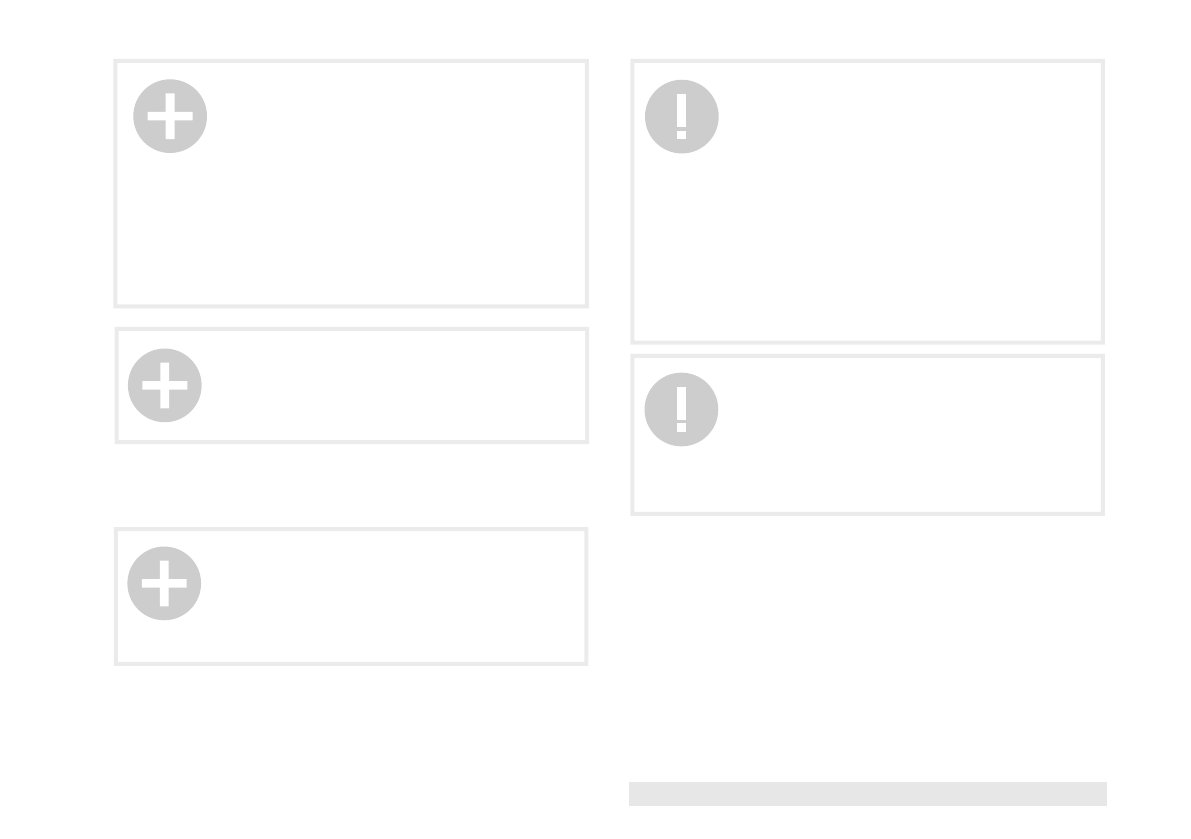Viewport: 1191px width, 839px height.
Task: Click the blank space under the lowest plus-note box
Action: 350,730
